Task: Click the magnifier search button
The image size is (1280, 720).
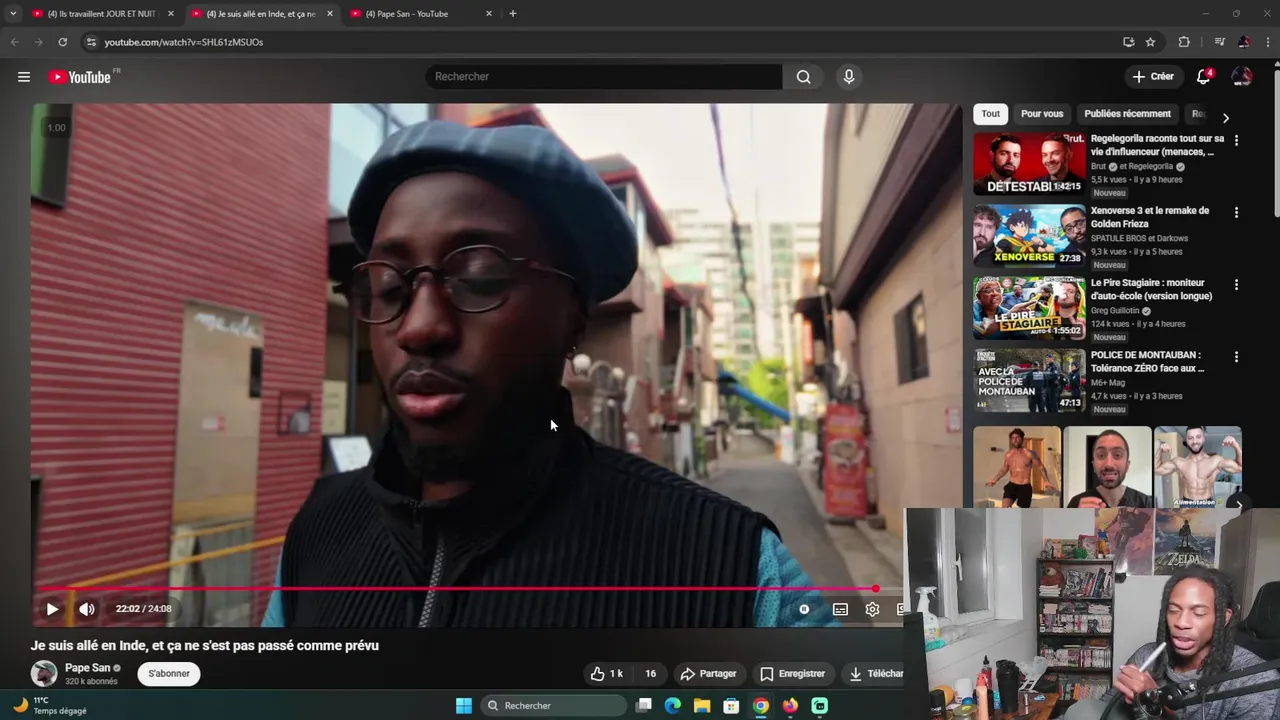Action: point(804,77)
